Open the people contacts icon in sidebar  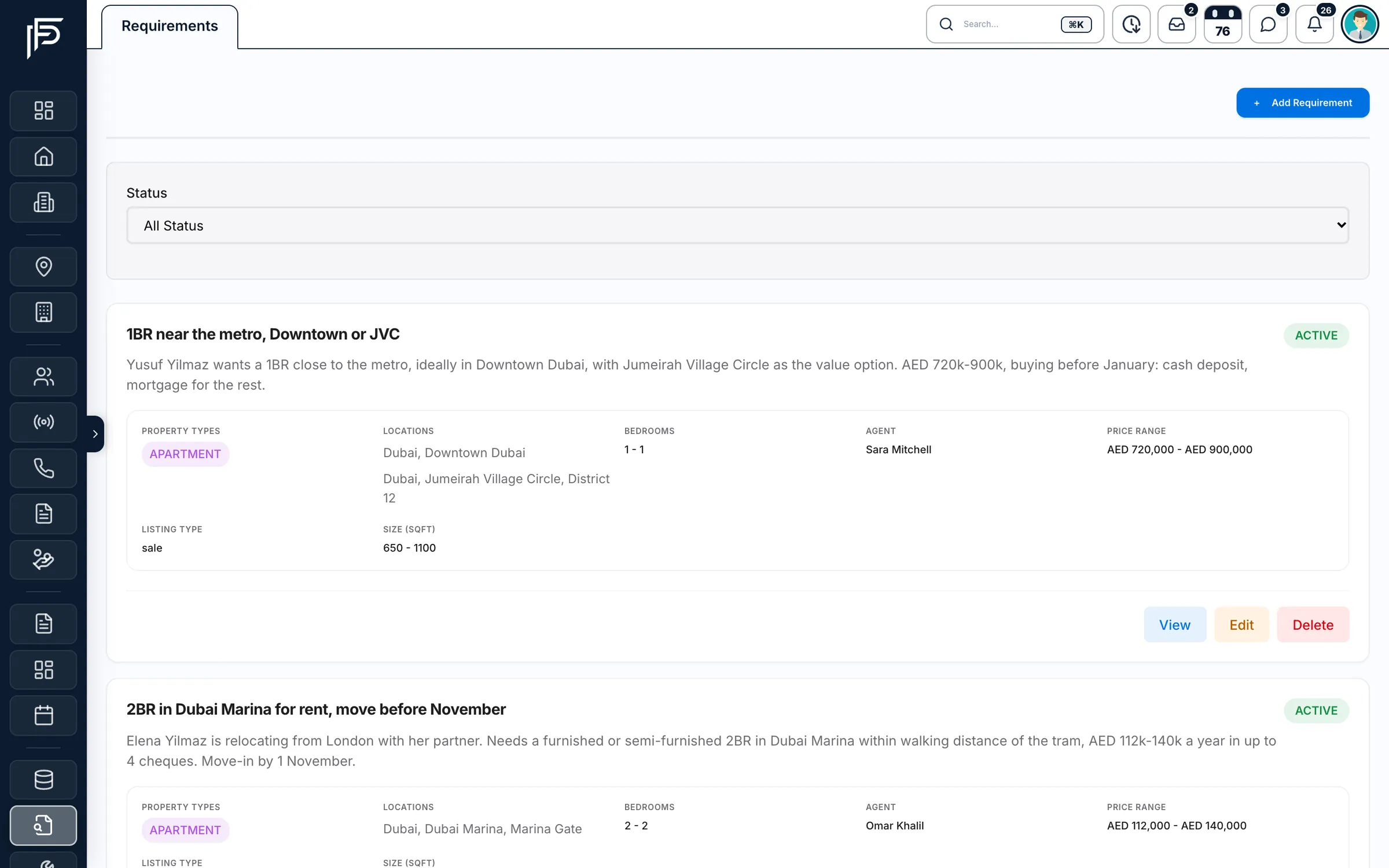pyautogui.click(x=43, y=377)
